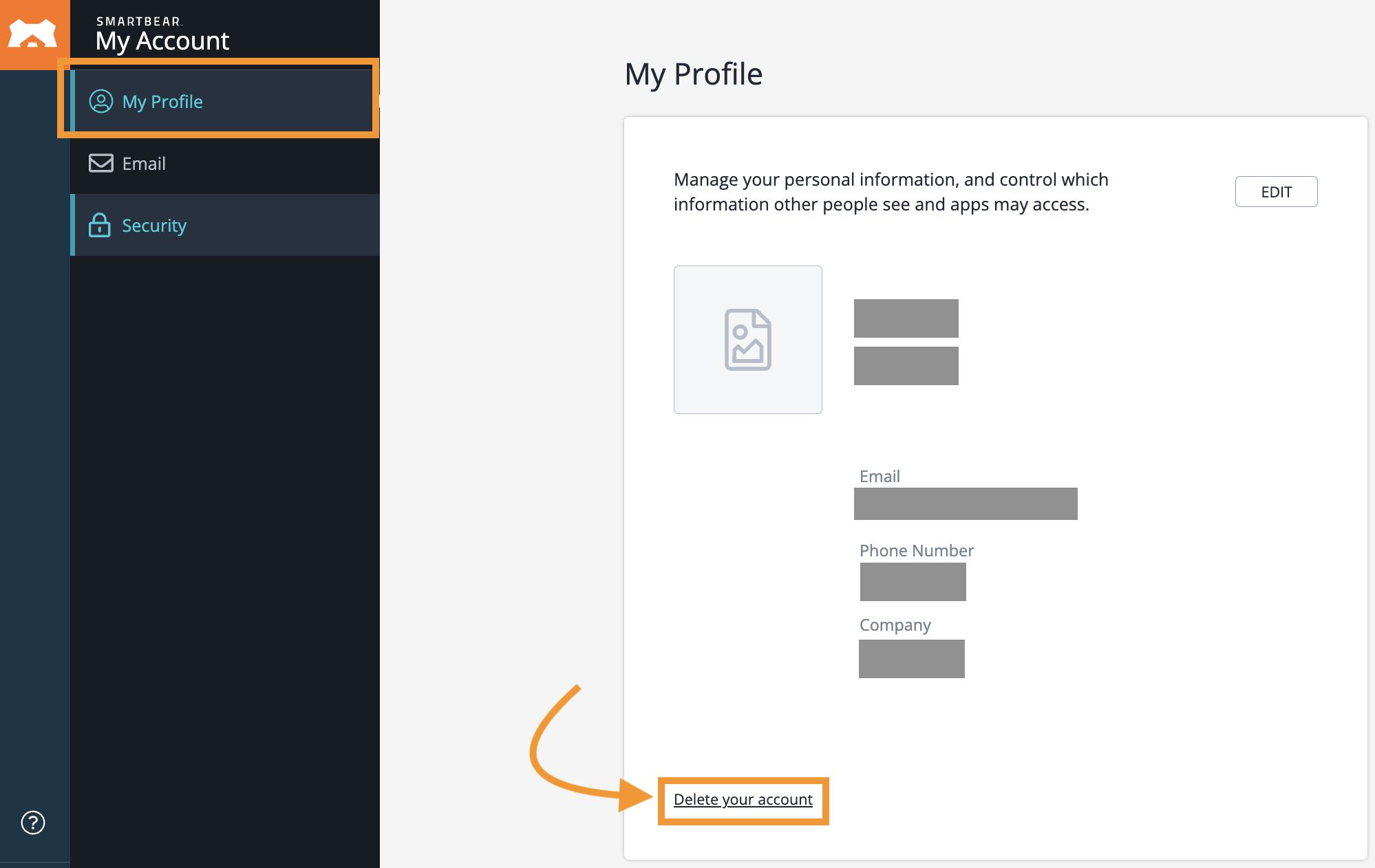The width and height of the screenshot is (1375, 868).
Task: Click the redacted first name bar
Action: [x=906, y=318]
